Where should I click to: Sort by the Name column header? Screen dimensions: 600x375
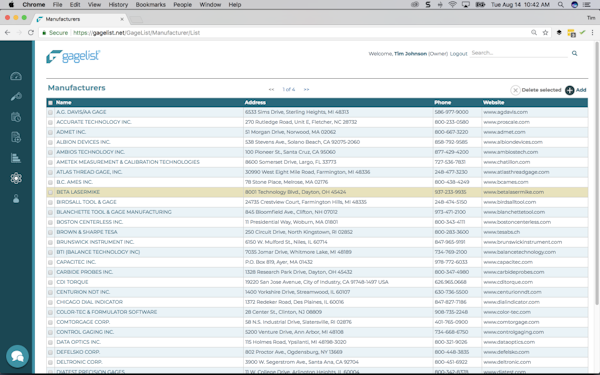click(x=64, y=103)
